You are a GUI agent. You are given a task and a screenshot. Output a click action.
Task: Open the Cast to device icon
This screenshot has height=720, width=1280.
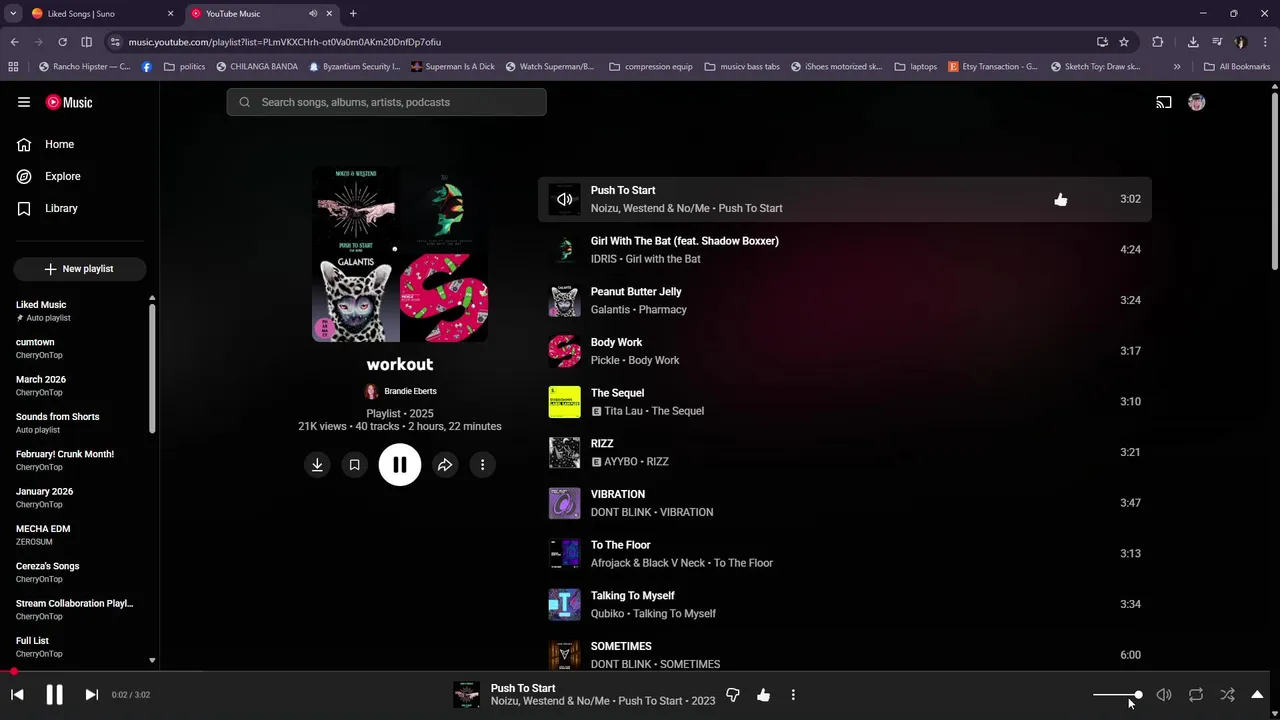tap(1164, 102)
